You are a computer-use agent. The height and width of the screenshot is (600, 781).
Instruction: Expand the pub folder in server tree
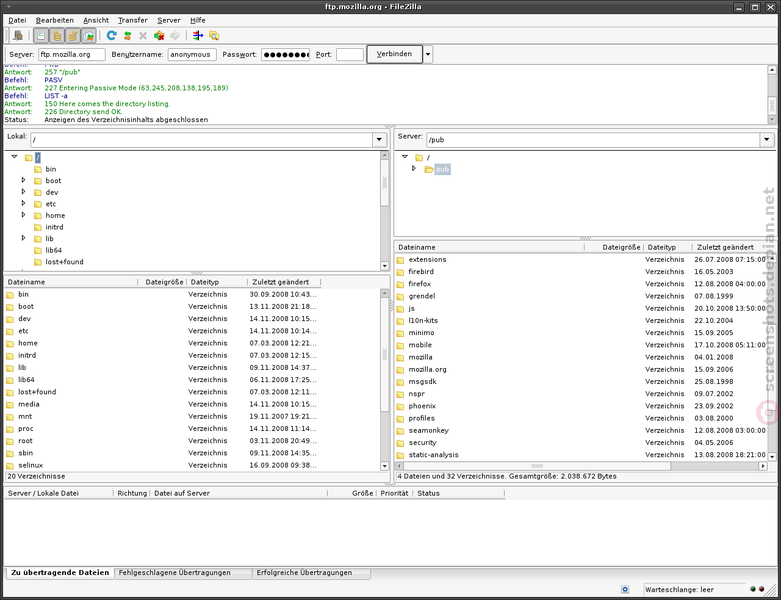413,169
